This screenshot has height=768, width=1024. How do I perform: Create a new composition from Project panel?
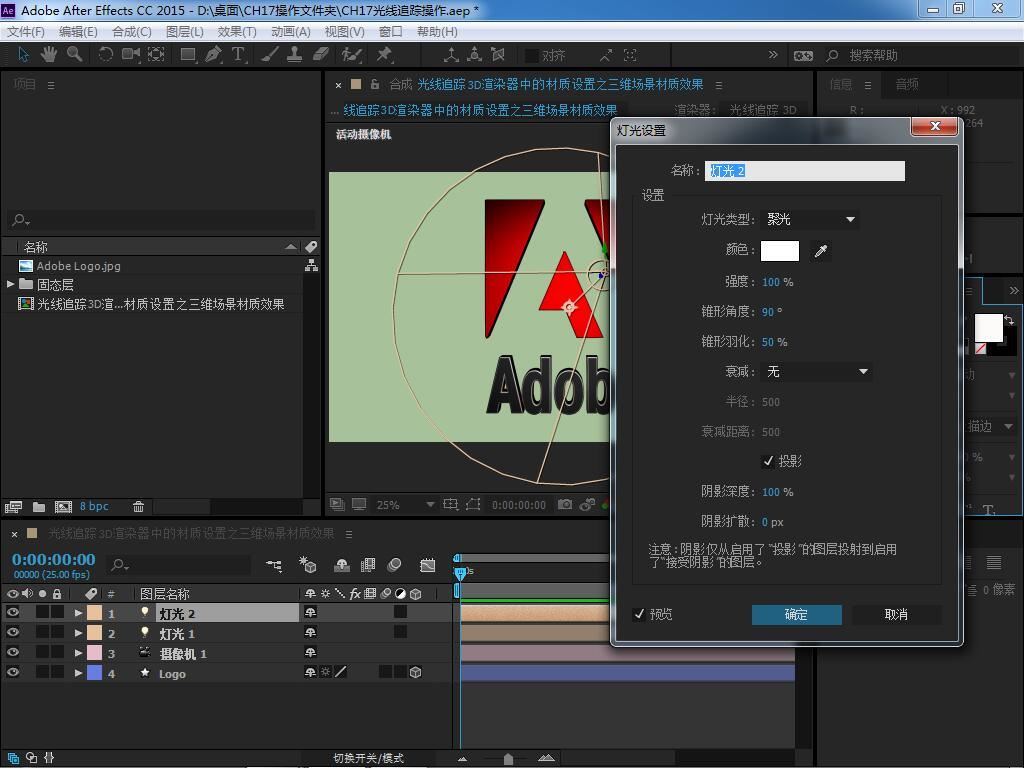[x=63, y=507]
